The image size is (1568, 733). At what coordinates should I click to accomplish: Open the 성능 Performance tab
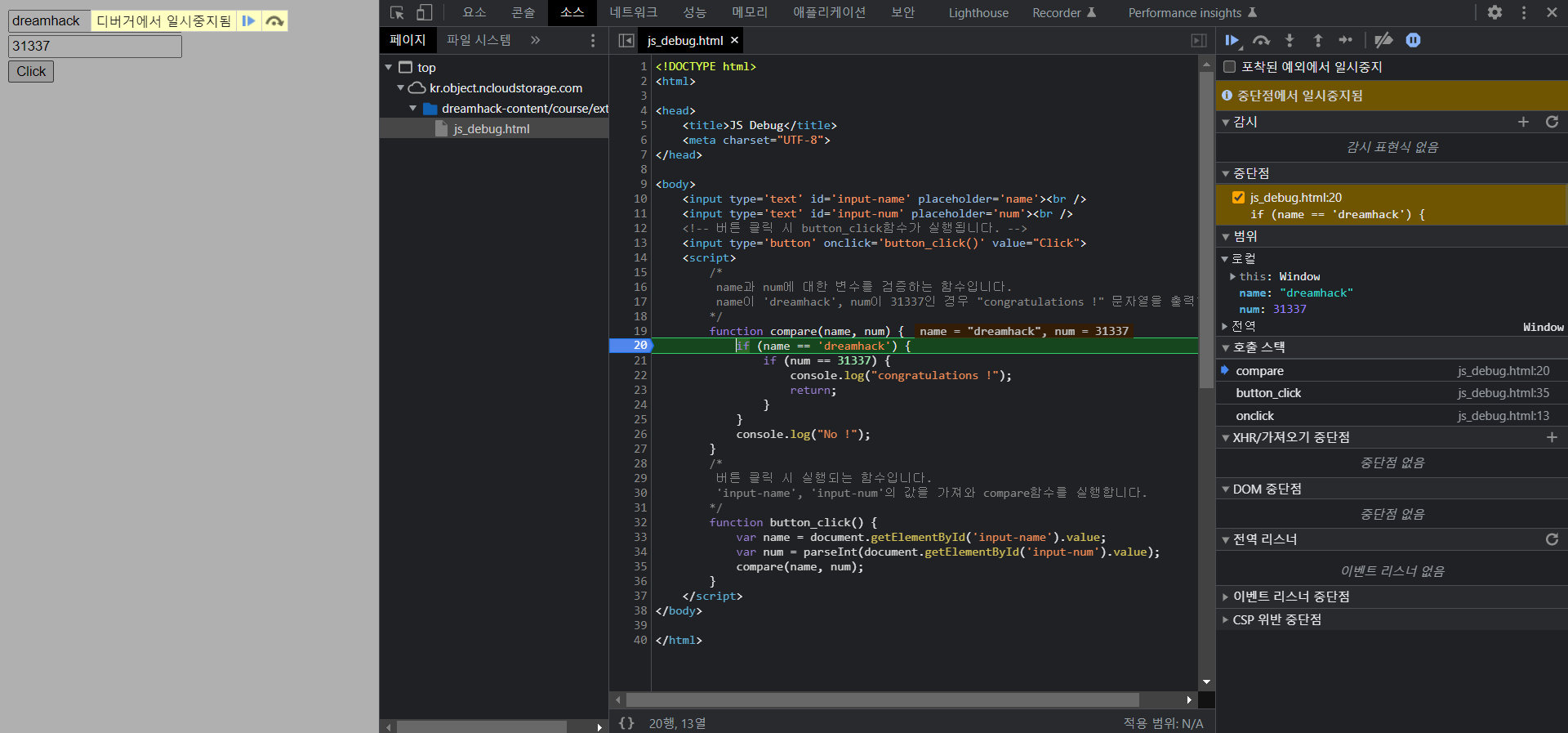[x=694, y=12]
